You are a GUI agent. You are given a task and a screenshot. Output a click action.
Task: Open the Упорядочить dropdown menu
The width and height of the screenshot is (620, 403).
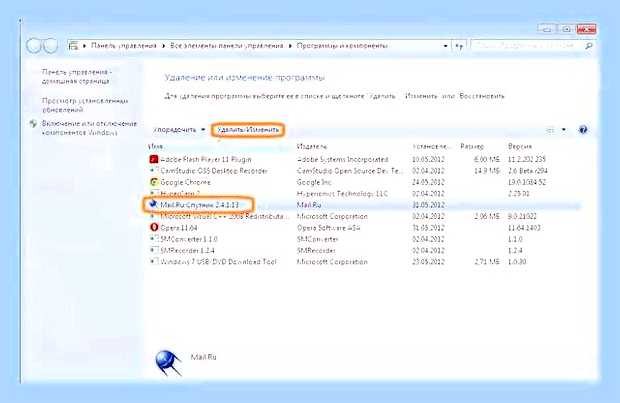pos(179,130)
